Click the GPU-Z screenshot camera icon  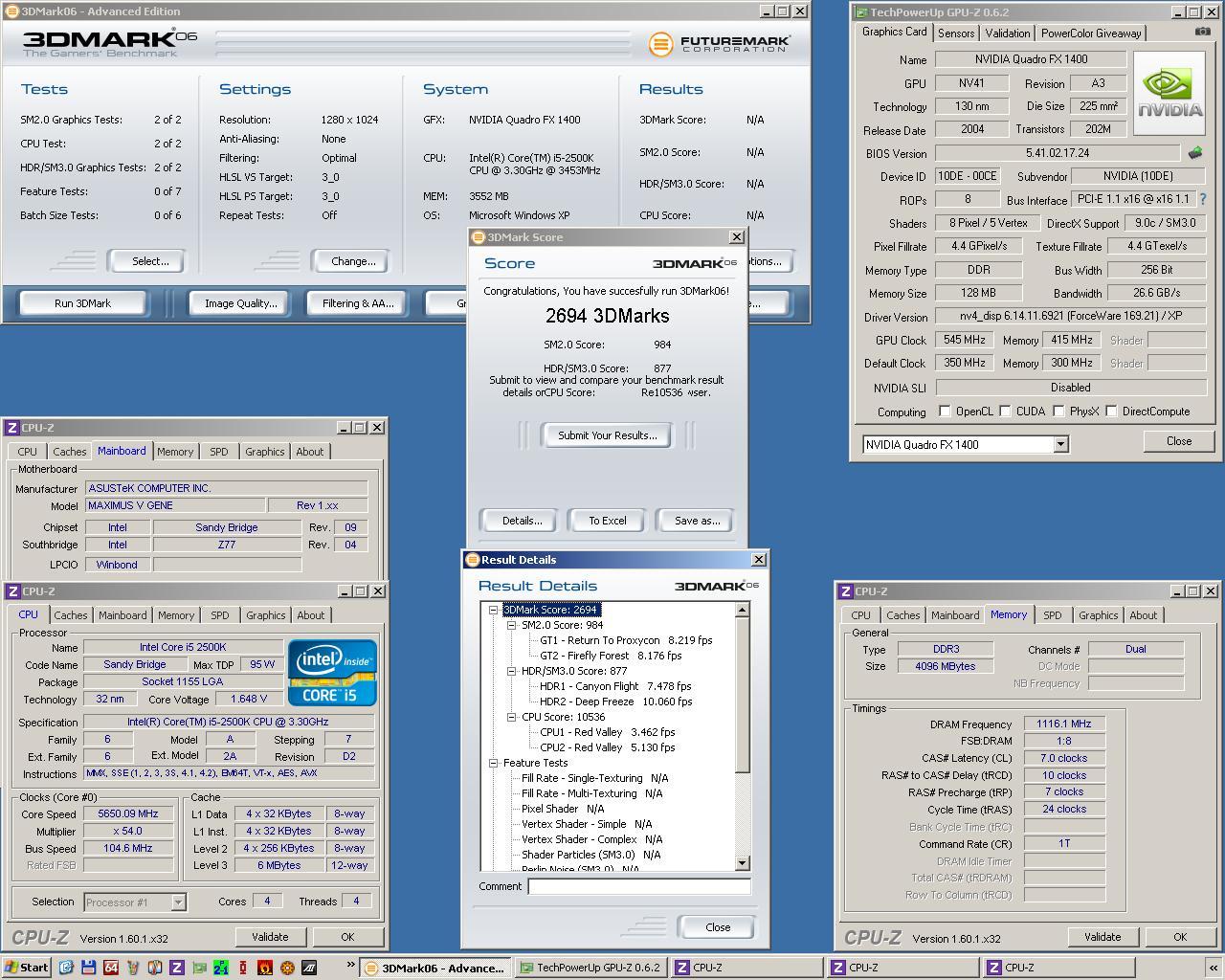click(x=1202, y=32)
